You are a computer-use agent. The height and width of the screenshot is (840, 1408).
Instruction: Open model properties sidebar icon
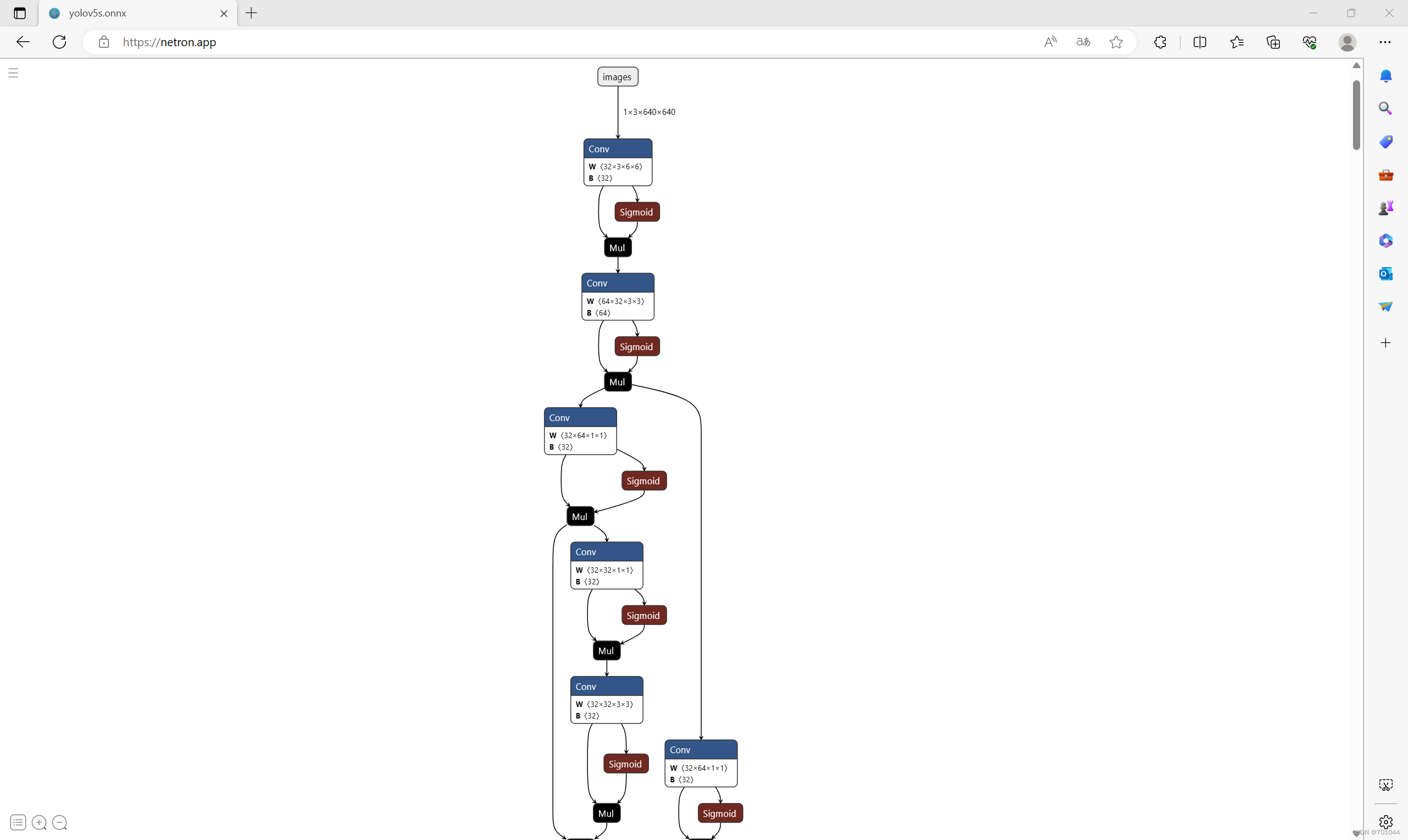coord(18,822)
